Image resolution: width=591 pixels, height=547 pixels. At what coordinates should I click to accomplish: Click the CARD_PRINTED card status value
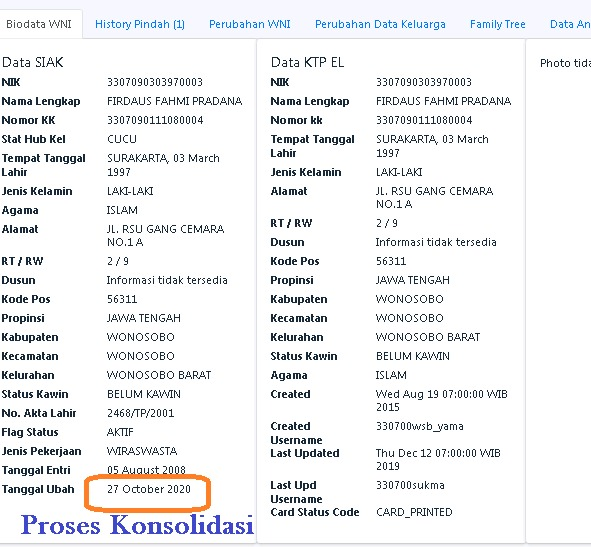(x=414, y=512)
